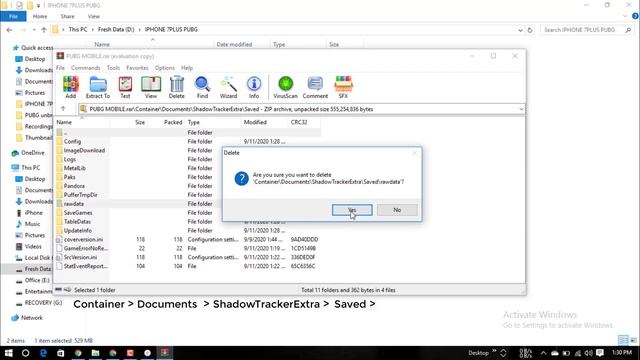The image size is (640, 360).
Task: Go up one level in WinRAR archive
Action: click(x=63, y=109)
